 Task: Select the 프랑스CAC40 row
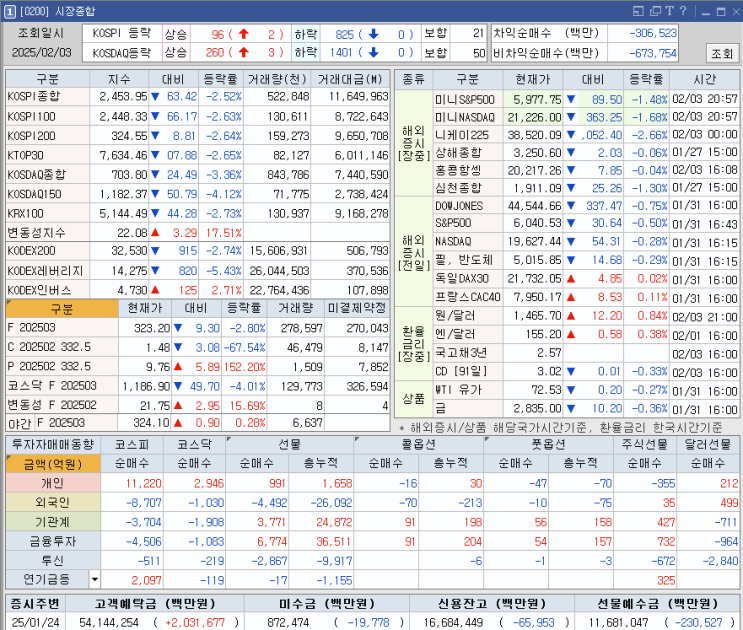pyautogui.click(x=586, y=297)
